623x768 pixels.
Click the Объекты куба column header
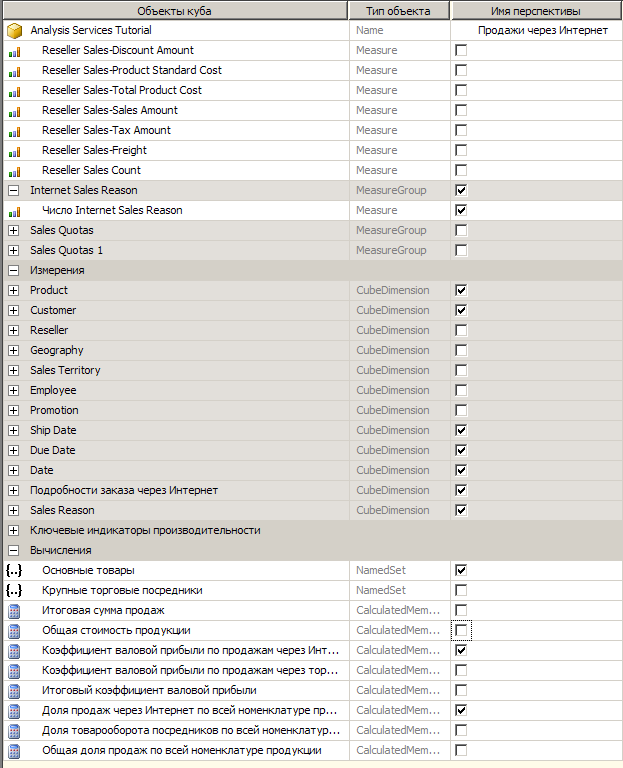click(x=175, y=11)
